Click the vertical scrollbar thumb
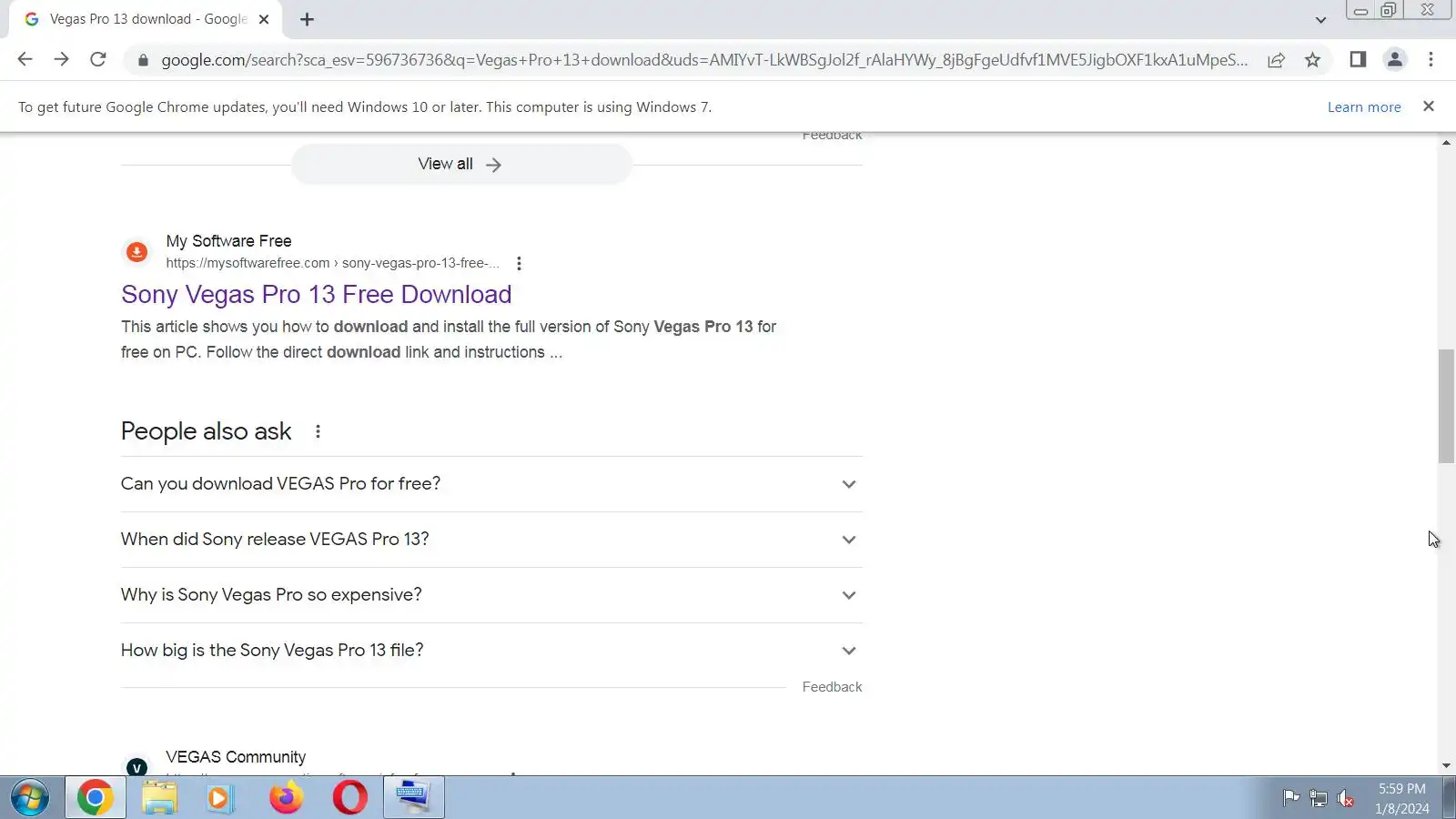 point(1446,406)
